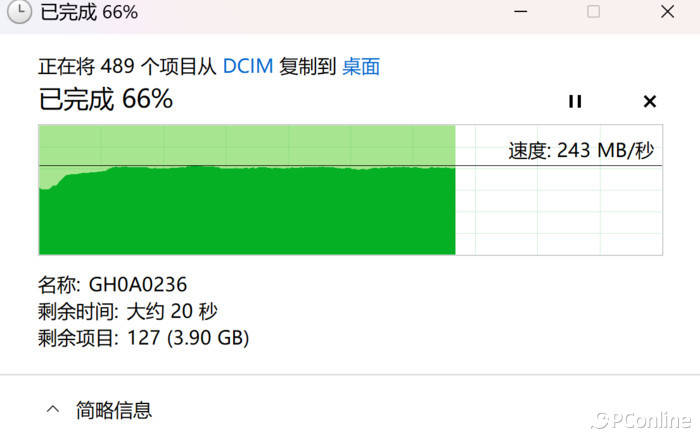Collapse details via the 简略信息 chevron
700x437 pixels.
coord(53,409)
